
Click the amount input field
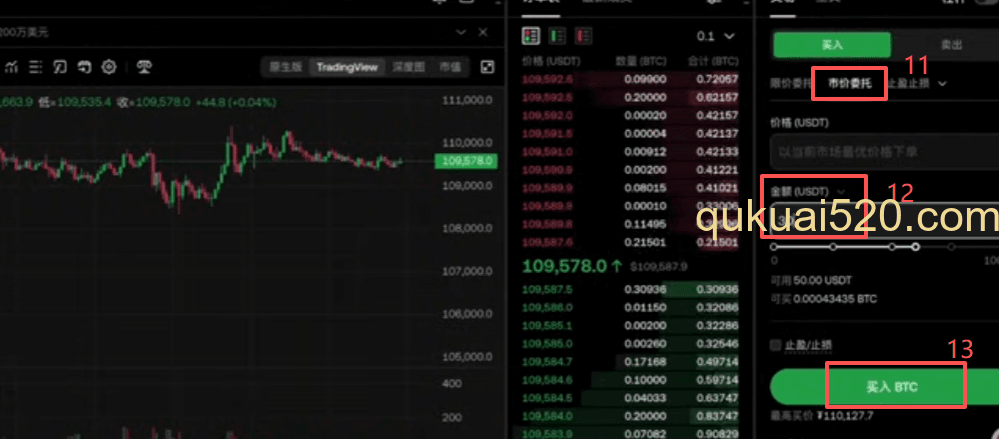pos(884,219)
